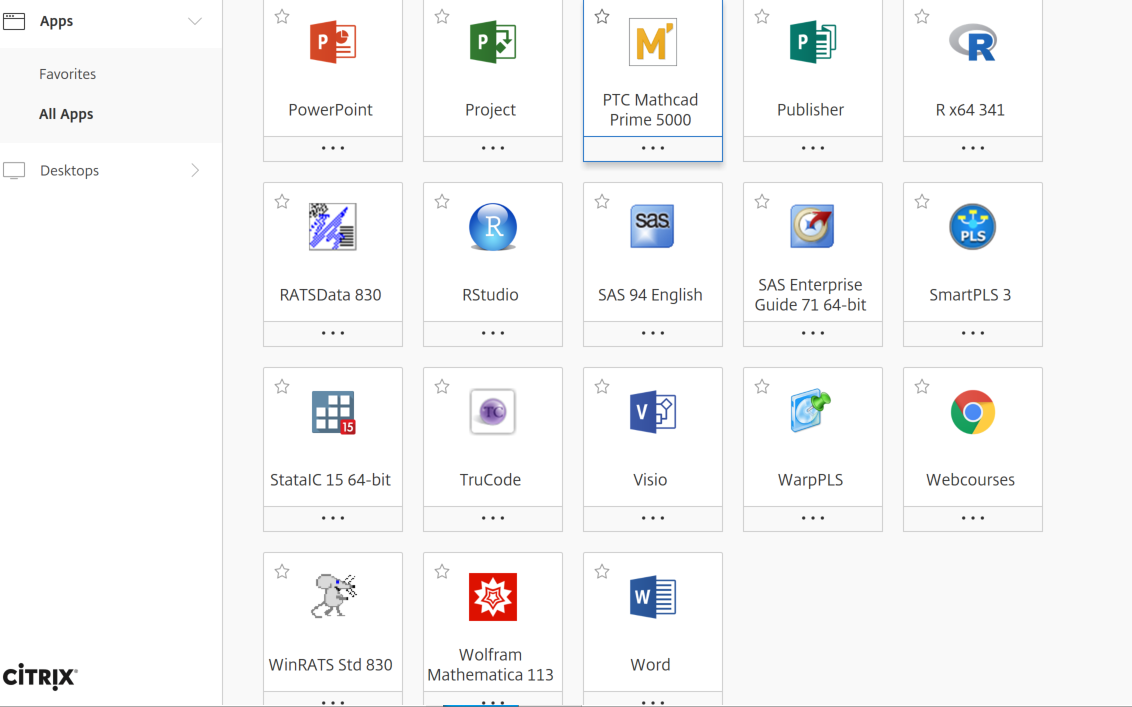Select Favorites in the sidebar
This screenshot has width=1132, height=707.
tap(67, 74)
